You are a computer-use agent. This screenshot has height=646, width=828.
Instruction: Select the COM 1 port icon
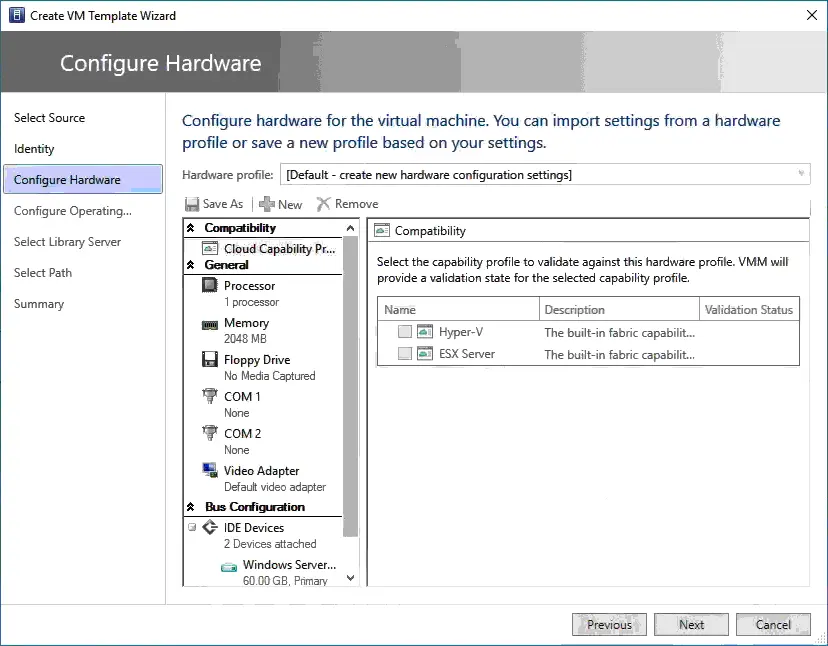(210, 397)
